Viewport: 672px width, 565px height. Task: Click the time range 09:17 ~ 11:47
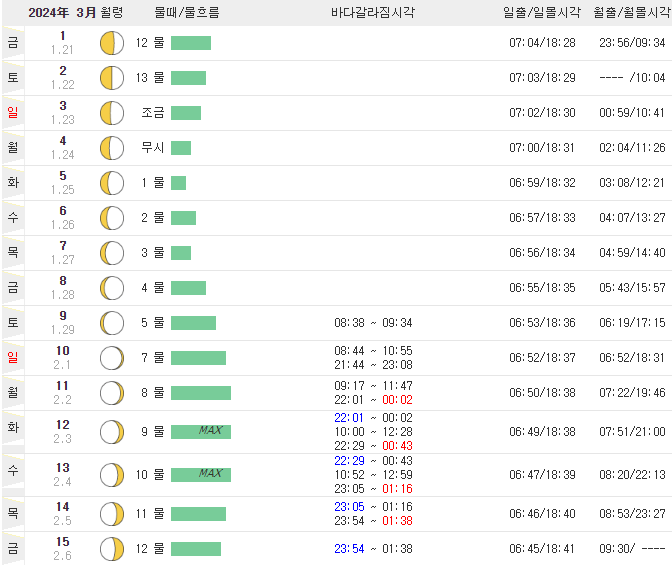(373, 386)
